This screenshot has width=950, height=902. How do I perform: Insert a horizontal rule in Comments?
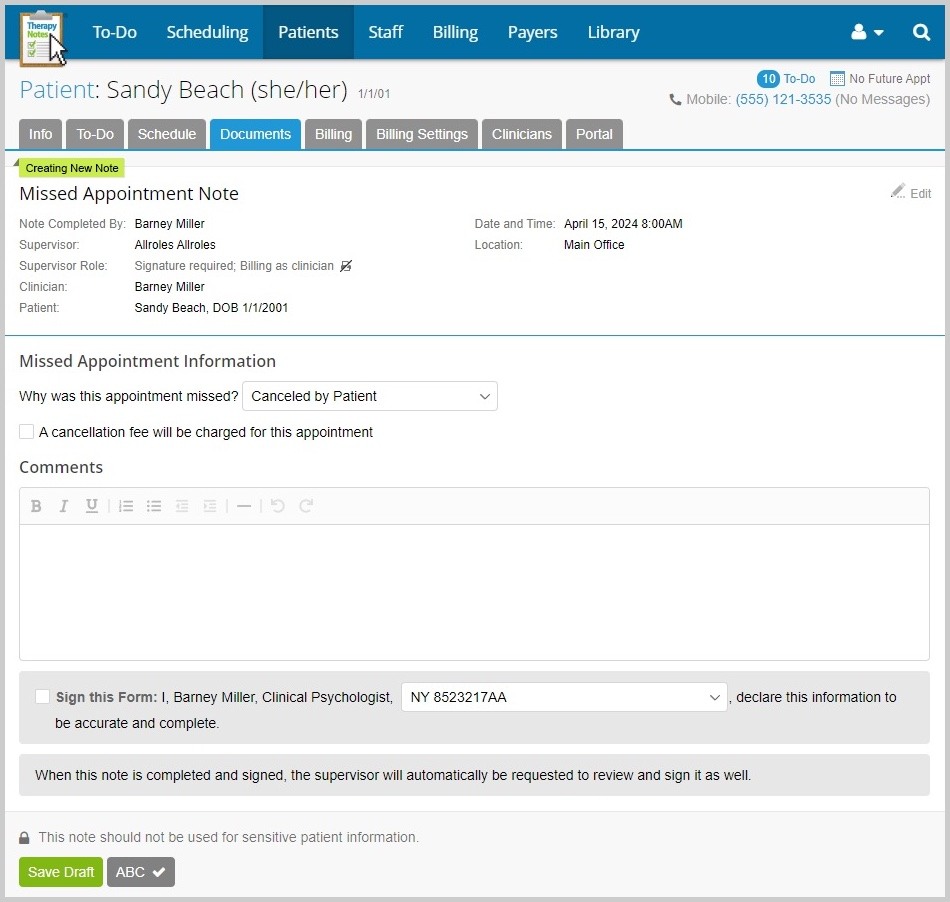[244, 506]
